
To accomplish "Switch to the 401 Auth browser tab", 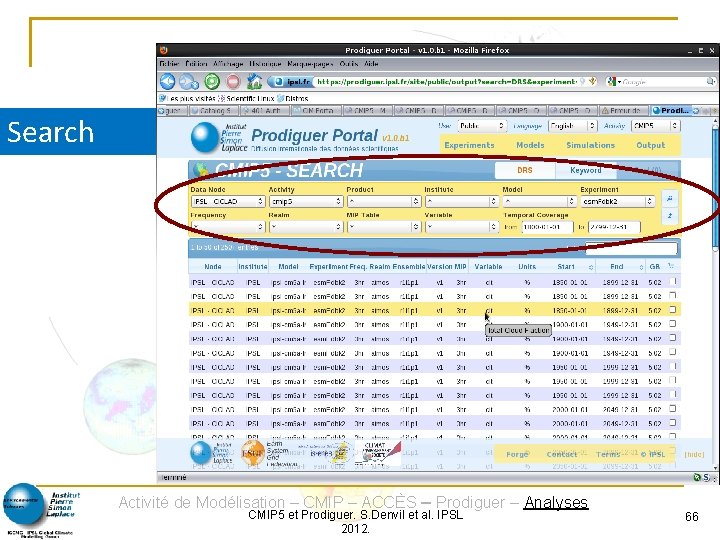I will click(x=264, y=111).
